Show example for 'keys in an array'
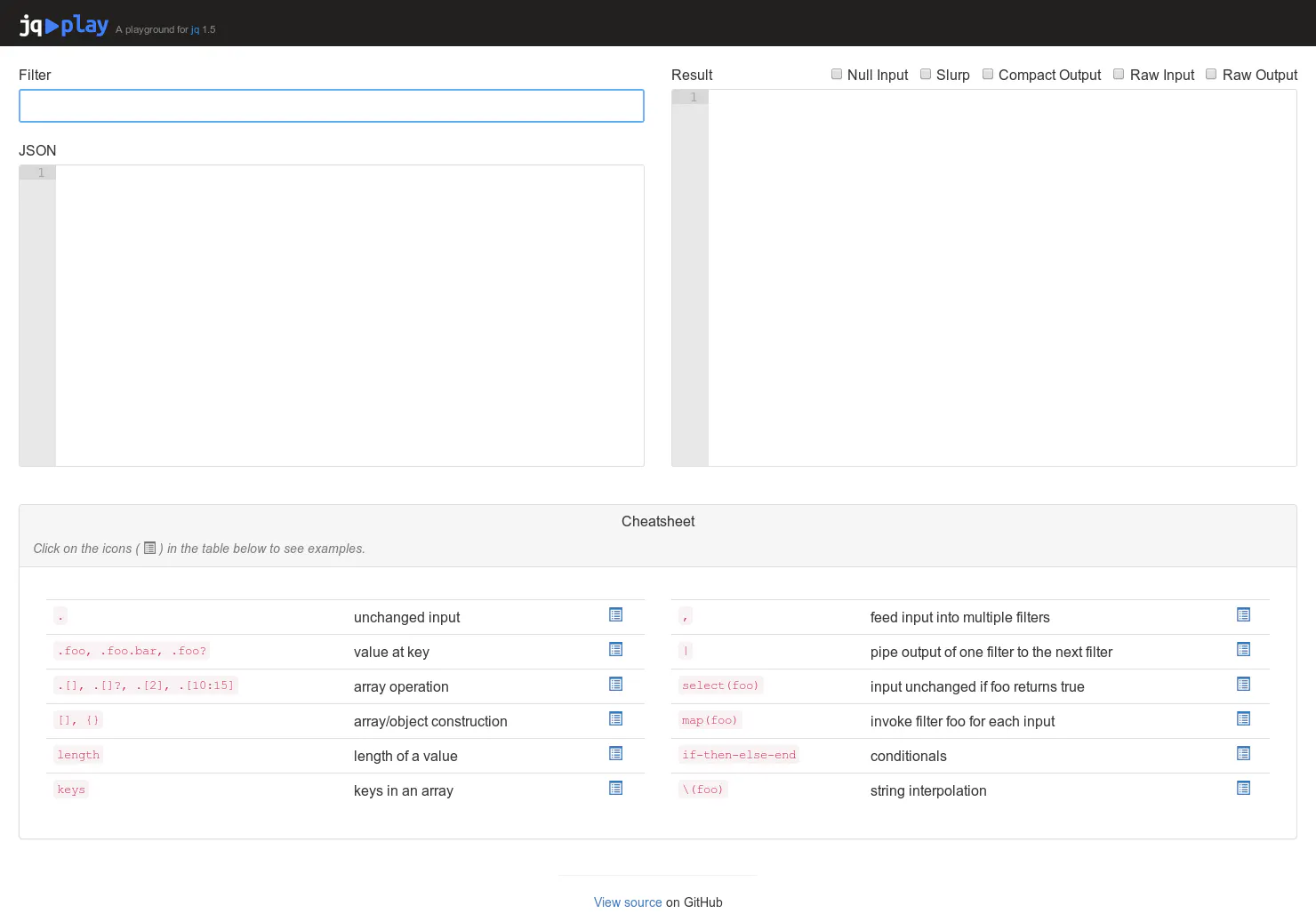Image resolution: width=1316 pixels, height=922 pixels. [x=615, y=788]
